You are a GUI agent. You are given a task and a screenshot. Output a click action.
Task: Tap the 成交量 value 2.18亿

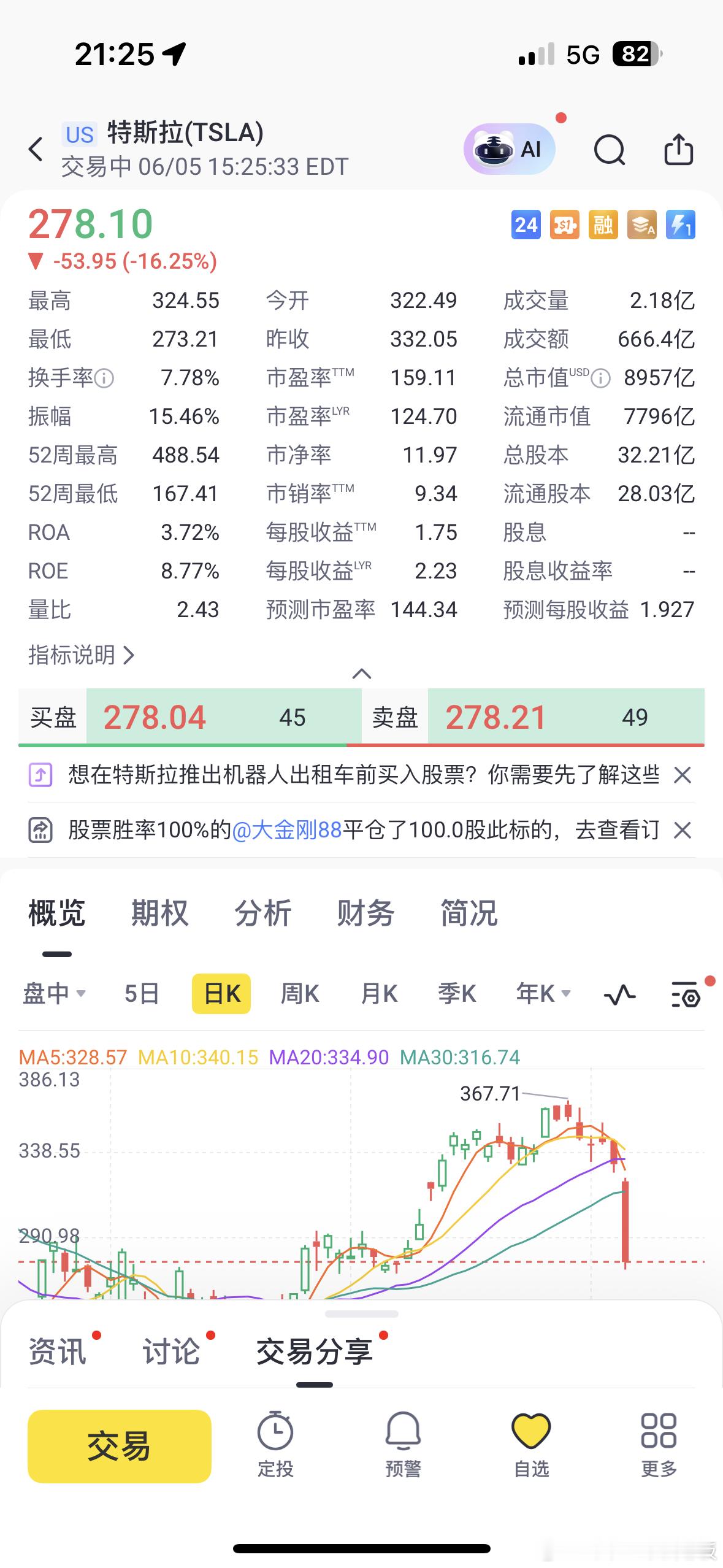click(x=662, y=301)
